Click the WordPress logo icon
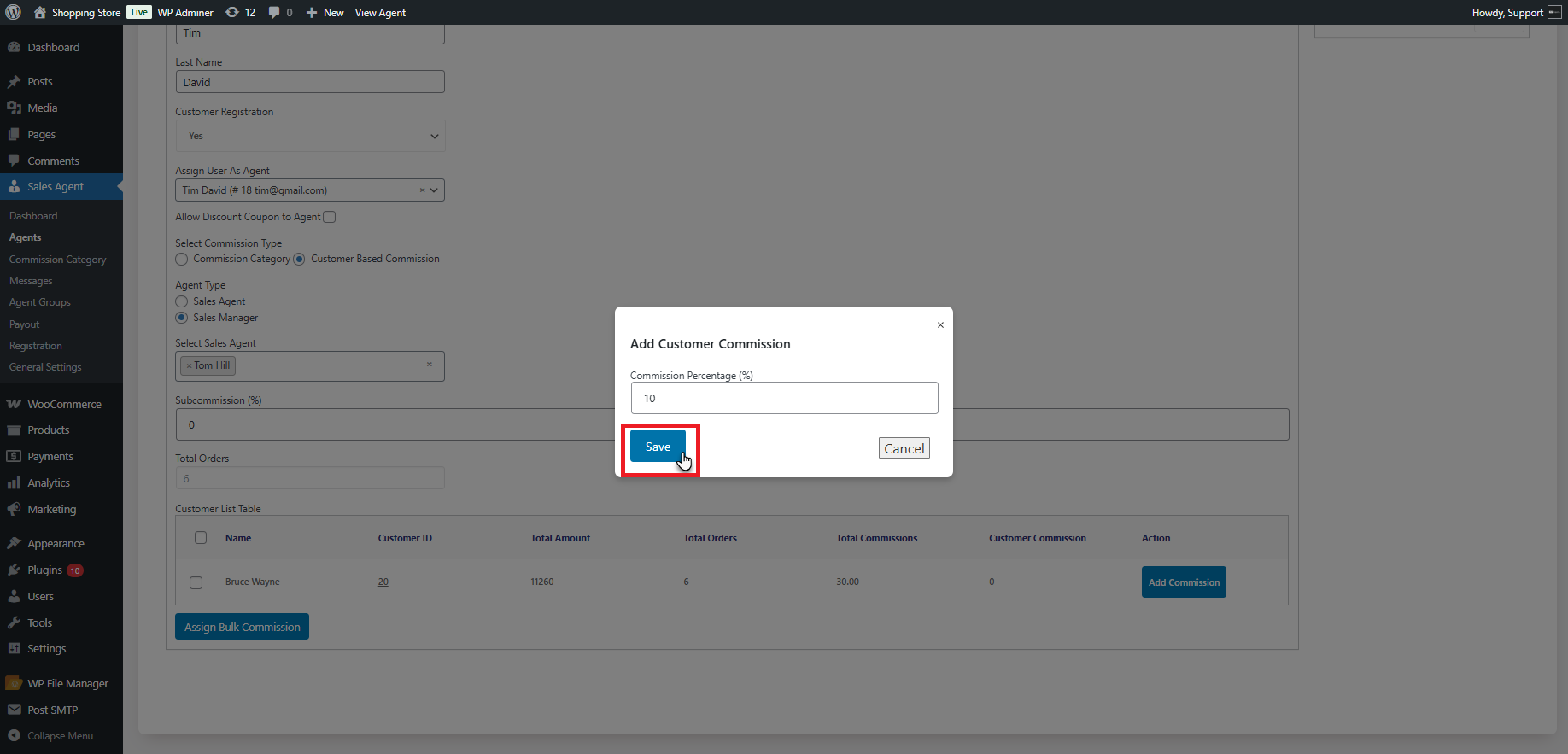The height and width of the screenshot is (754, 1568). (14, 12)
